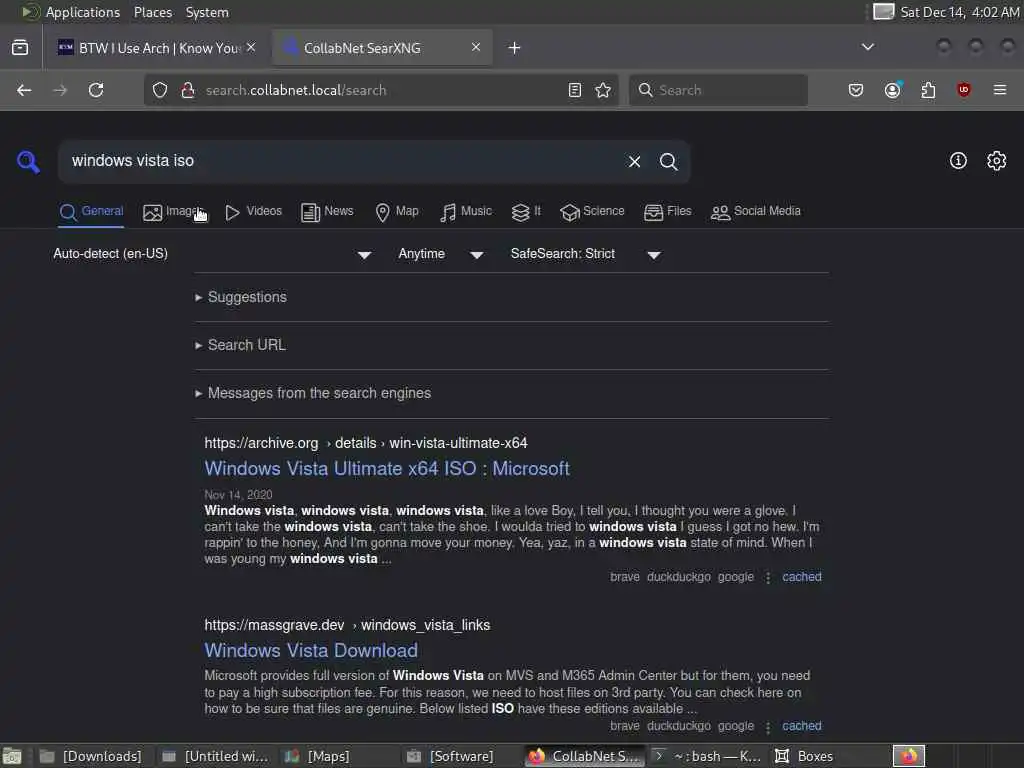This screenshot has height=768, width=1024.
Task: Open the Firefox hamburger menu
Action: pos(999,90)
